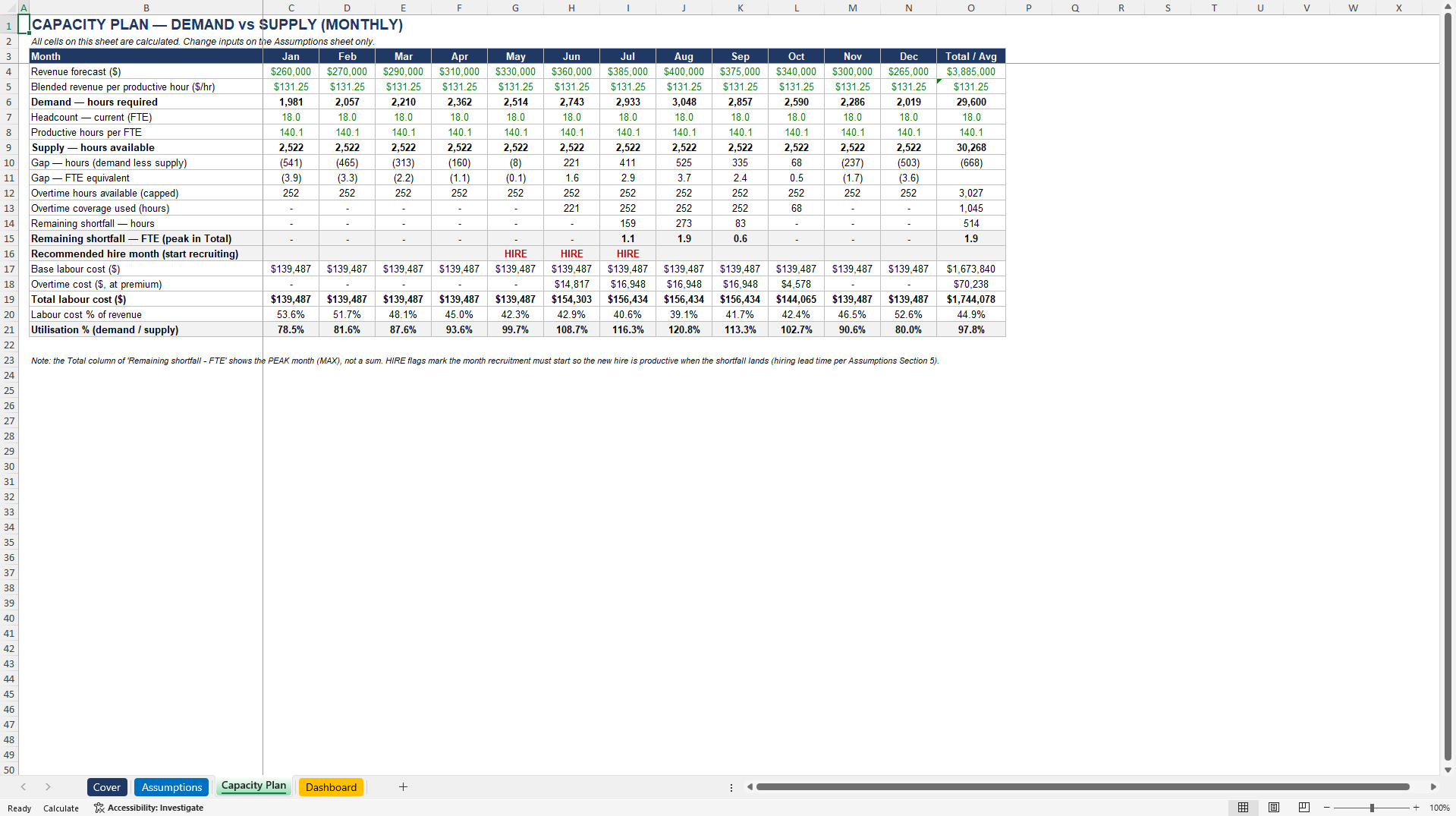This screenshot has width=1456, height=816.
Task: Select Jan revenue forecast $260,000 cell
Action: point(291,71)
